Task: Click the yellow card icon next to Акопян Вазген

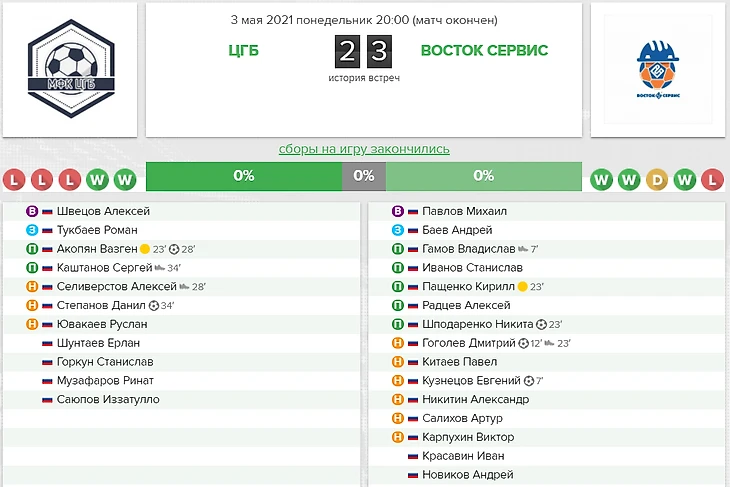Action: click(145, 249)
